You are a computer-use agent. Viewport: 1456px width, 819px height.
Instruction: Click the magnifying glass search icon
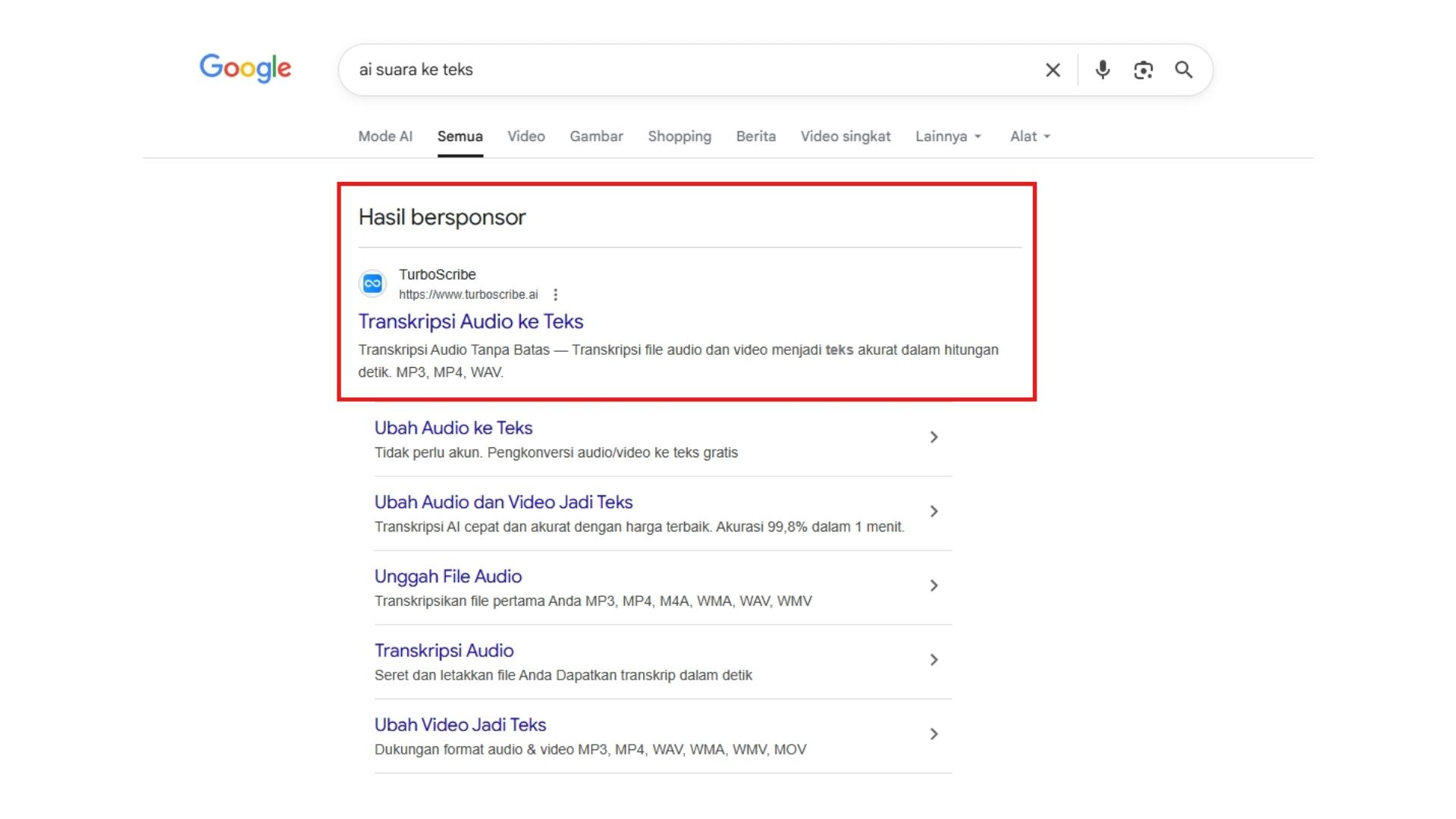[1184, 70]
